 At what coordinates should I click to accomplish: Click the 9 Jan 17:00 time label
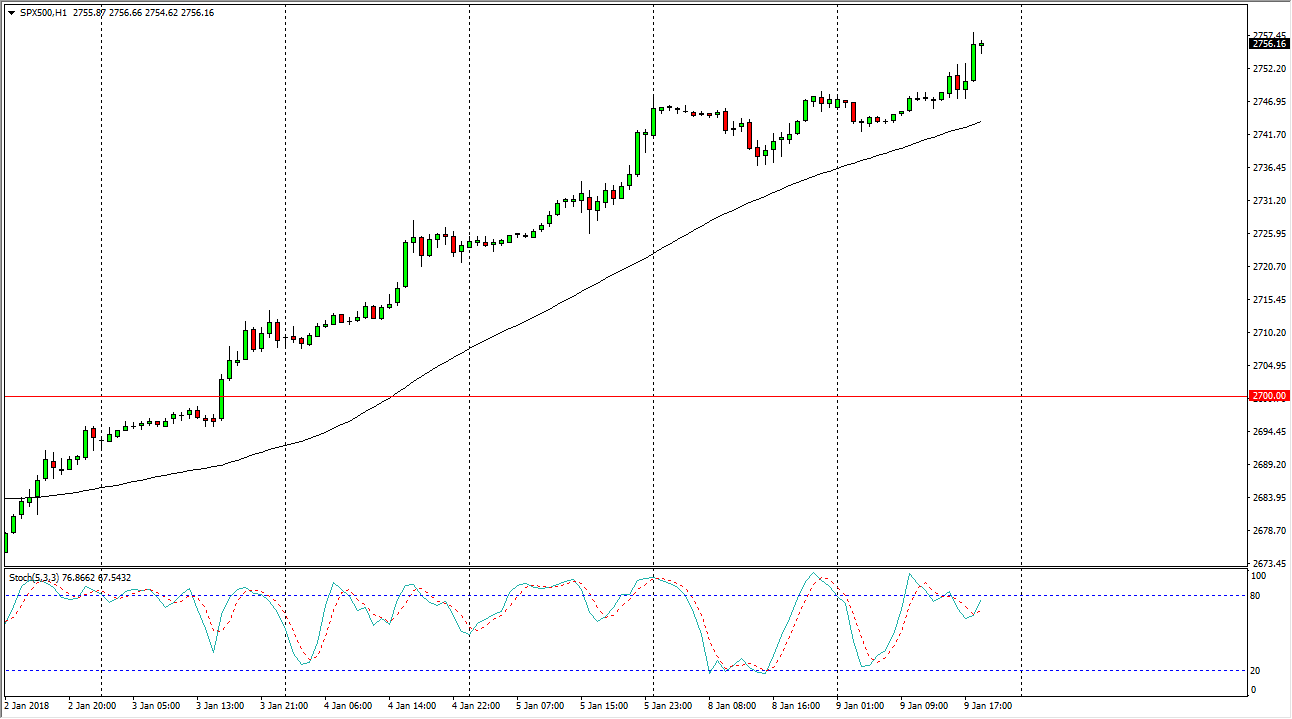pos(989,706)
